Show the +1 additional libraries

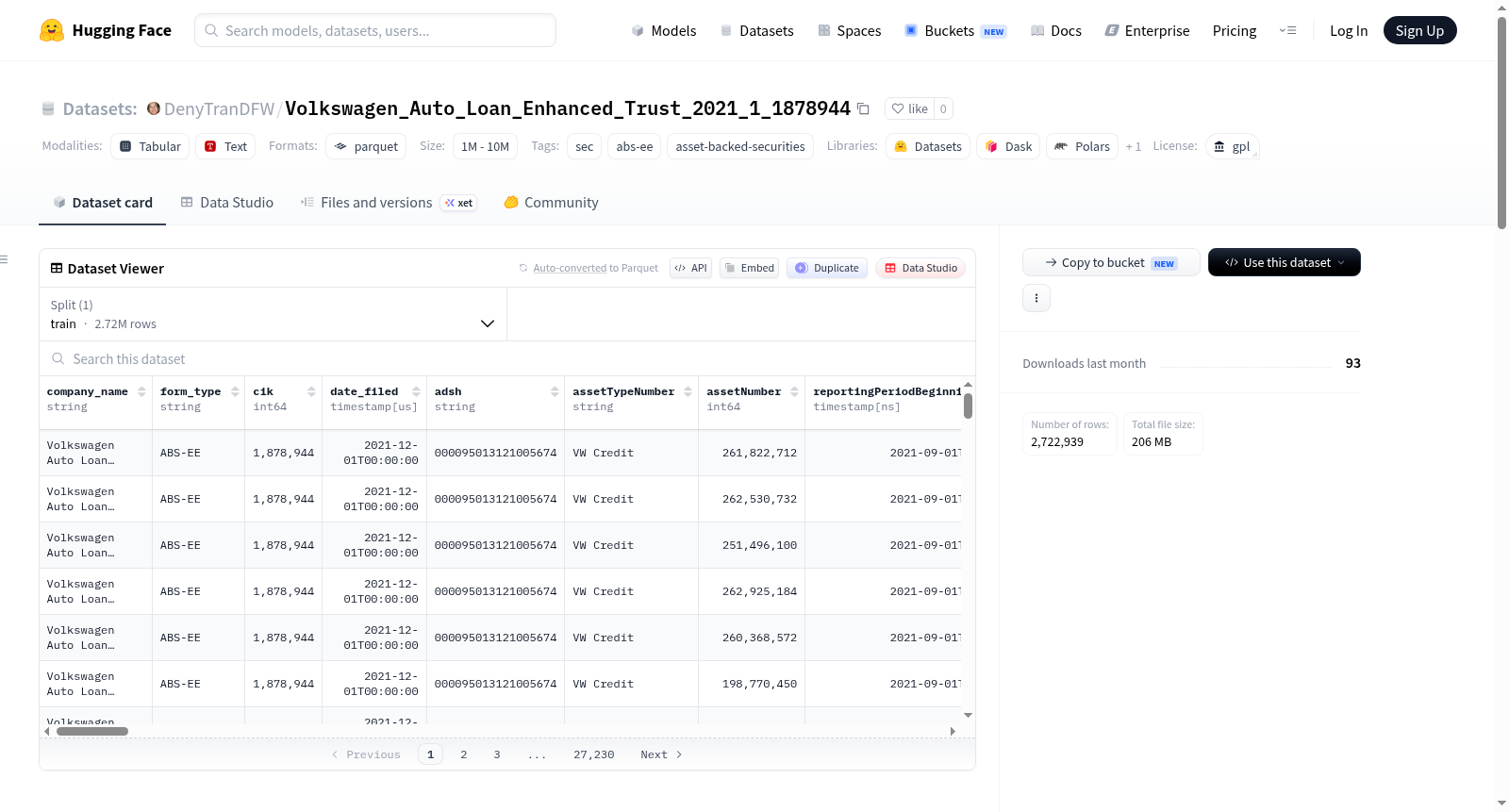pyautogui.click(x=1134, y=146)
